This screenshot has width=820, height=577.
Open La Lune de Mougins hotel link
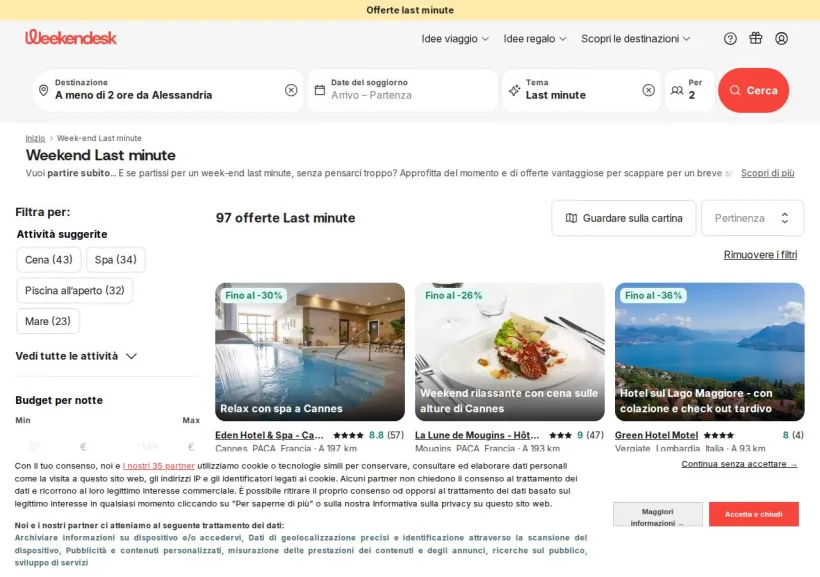477,435
